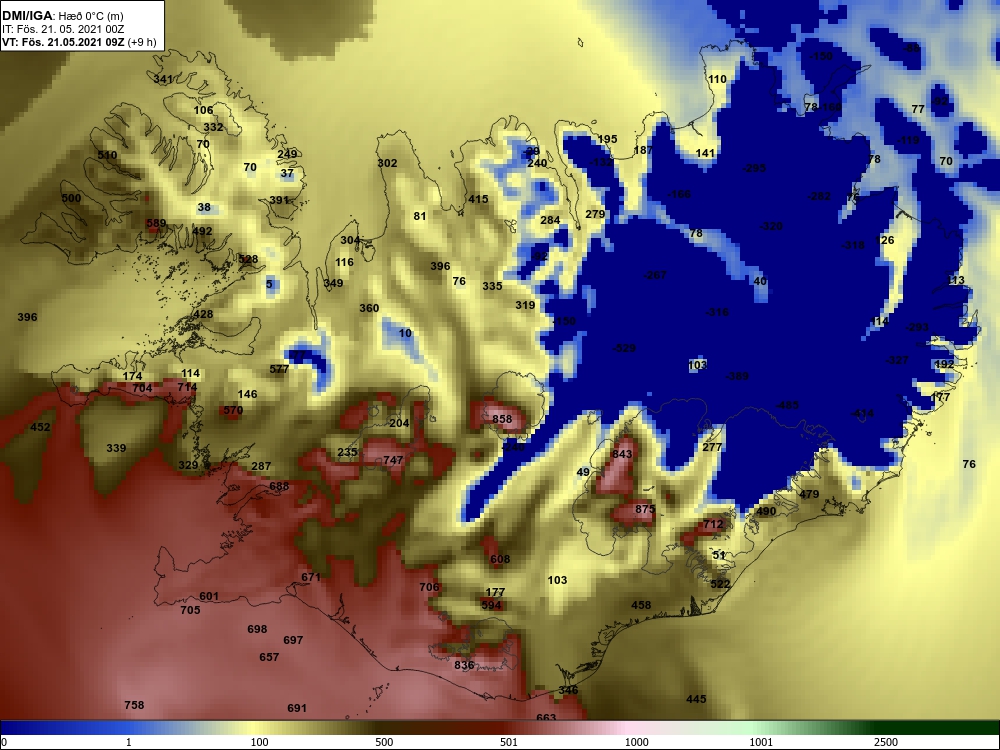1000x750 pixels.
Task: Click the map value '836'
Action: [x=464, y=665]
